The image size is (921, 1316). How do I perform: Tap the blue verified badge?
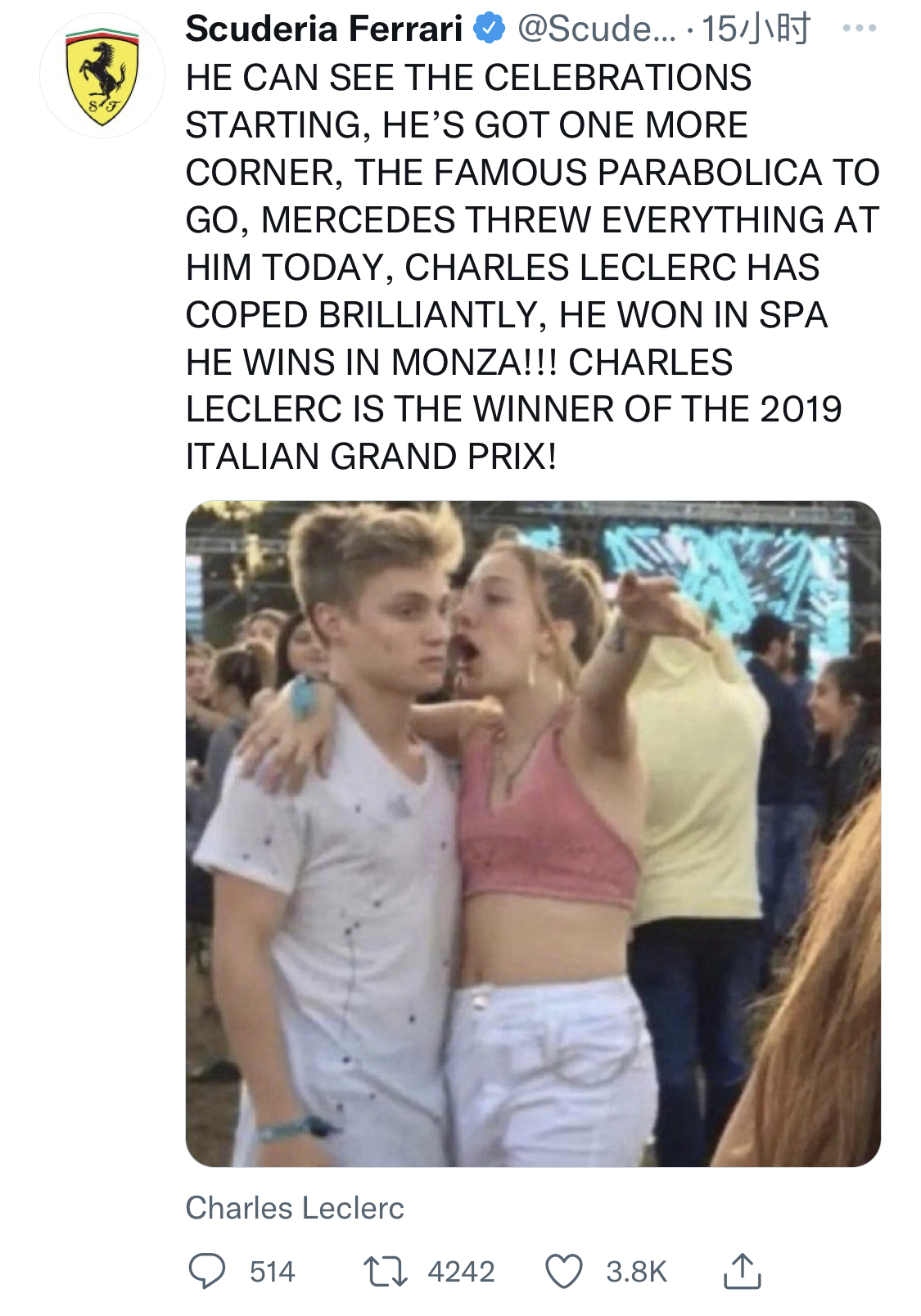click(x=490, y=29)
